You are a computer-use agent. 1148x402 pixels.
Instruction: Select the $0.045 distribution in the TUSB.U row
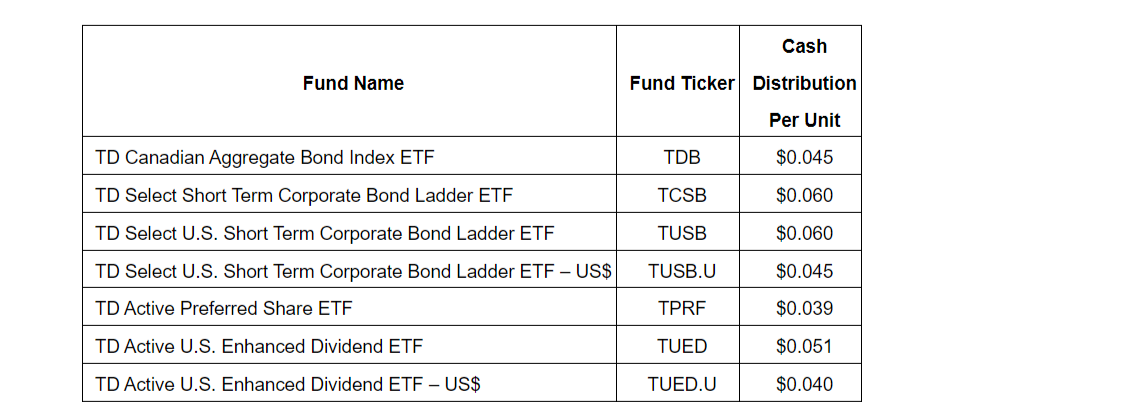(x=804, y=271)
